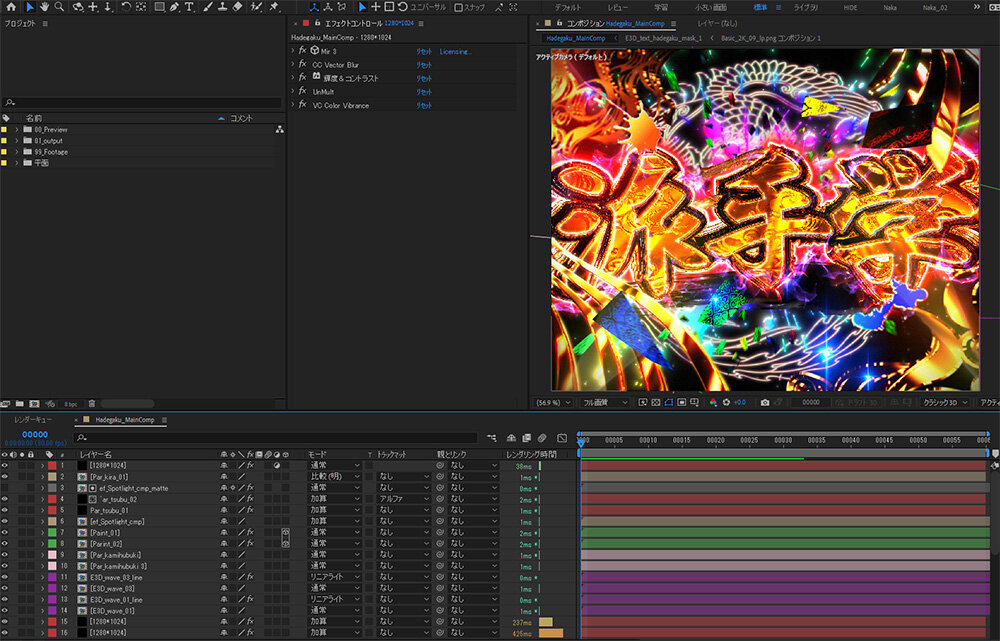The image size is (1000, 641).
Task: Activate the Eraser tool
Action: tap(237, 7)
